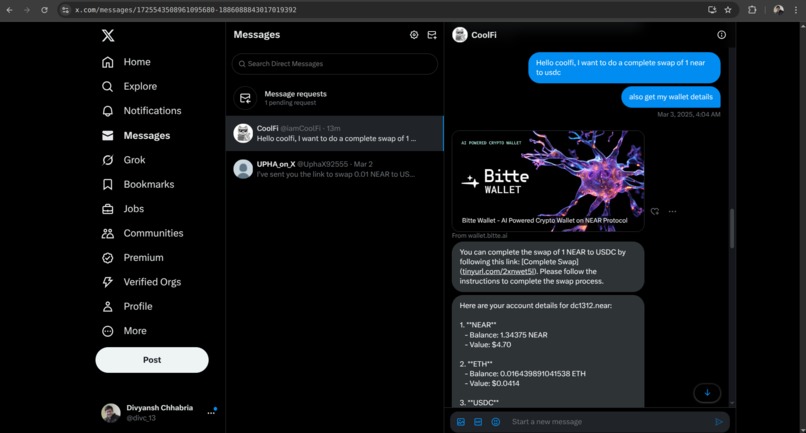Click the add media image icon

pyautogui.click(x=461, y=422)
